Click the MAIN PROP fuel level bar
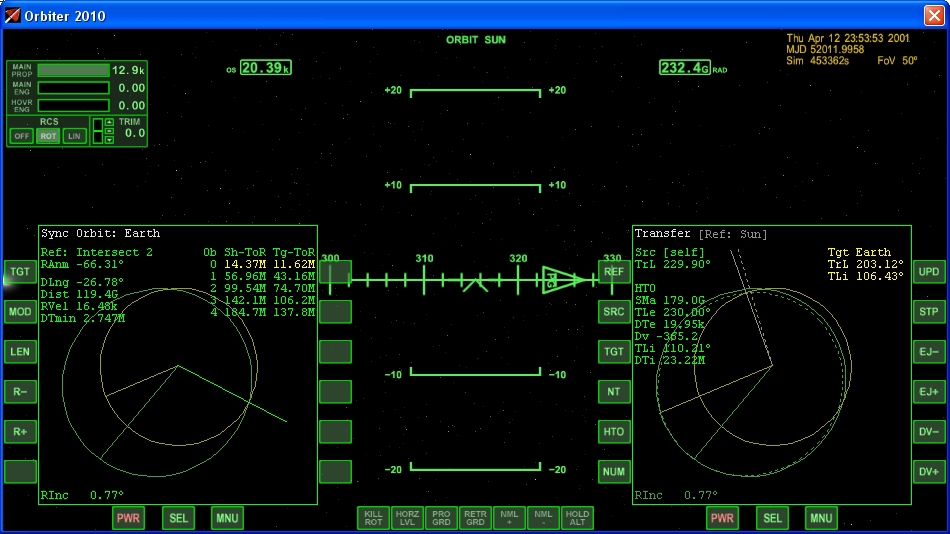950x534 pixels. click(x=73, y=71)
